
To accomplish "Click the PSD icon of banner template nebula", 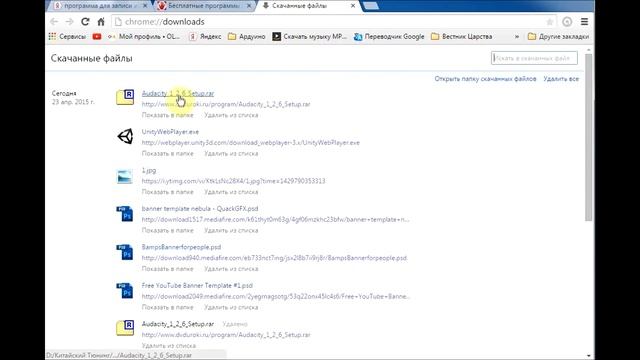I will click(x=125, y=213).
